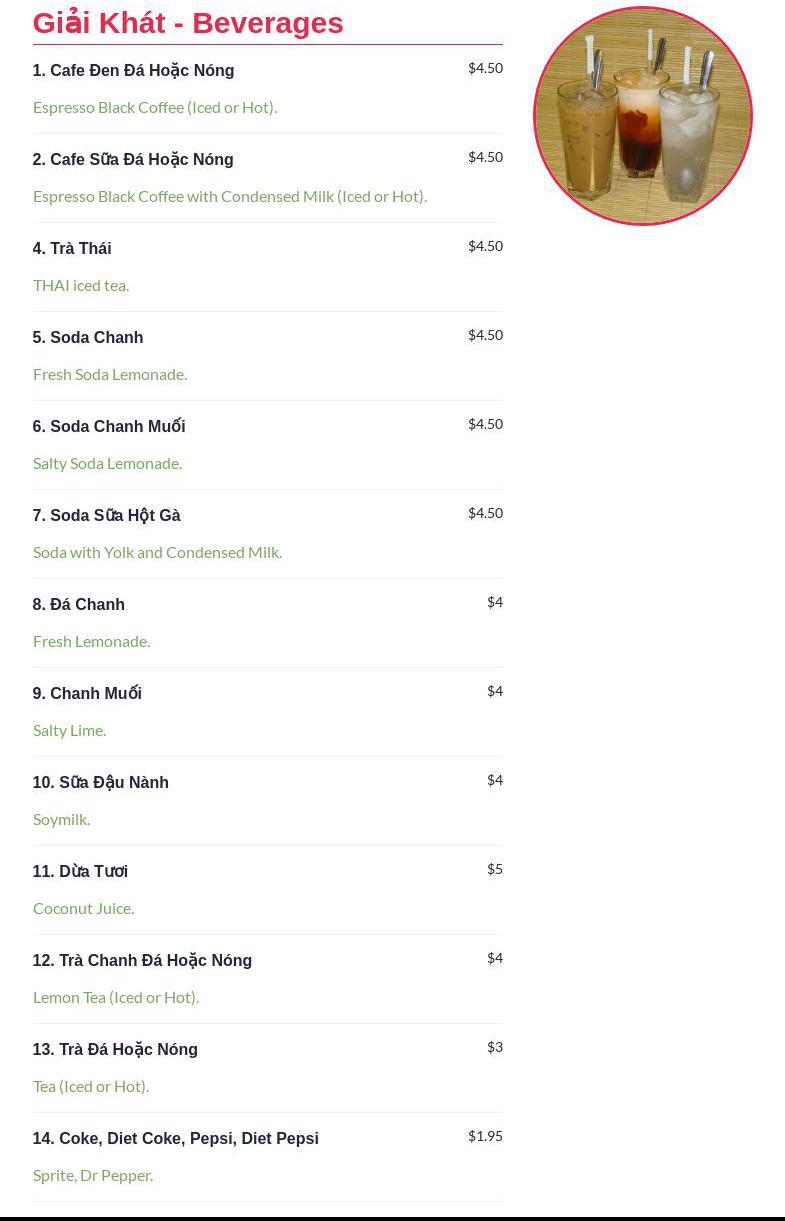
Task: Click the Đá Chanh item title
Action: [x=79, y=605]
